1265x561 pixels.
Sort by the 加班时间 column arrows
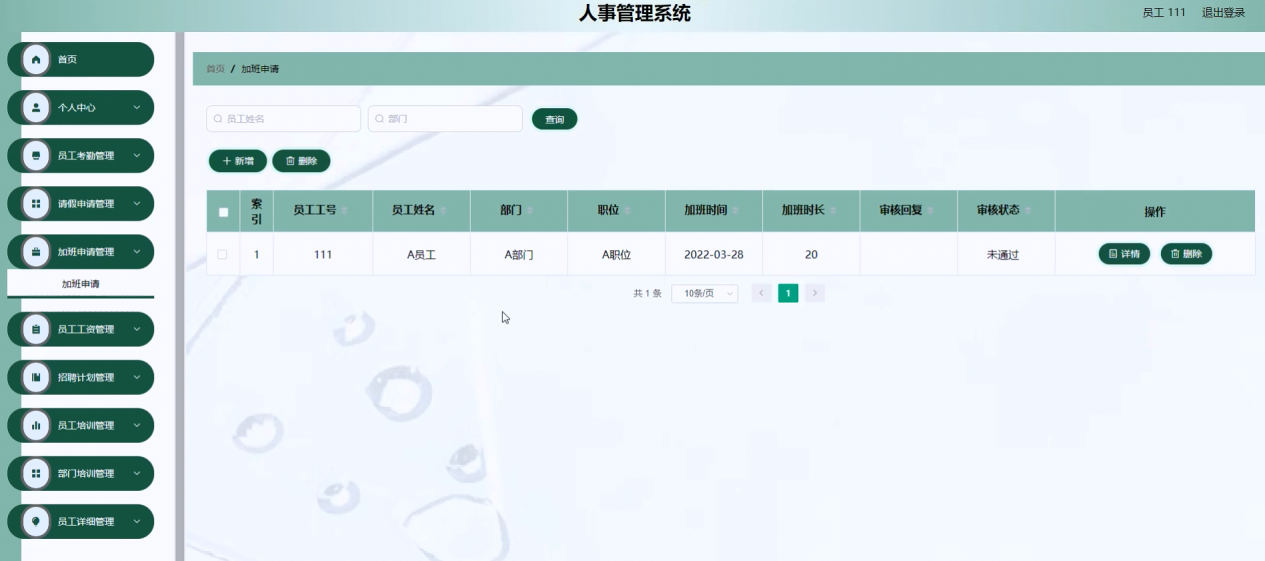tap(736, 211)
